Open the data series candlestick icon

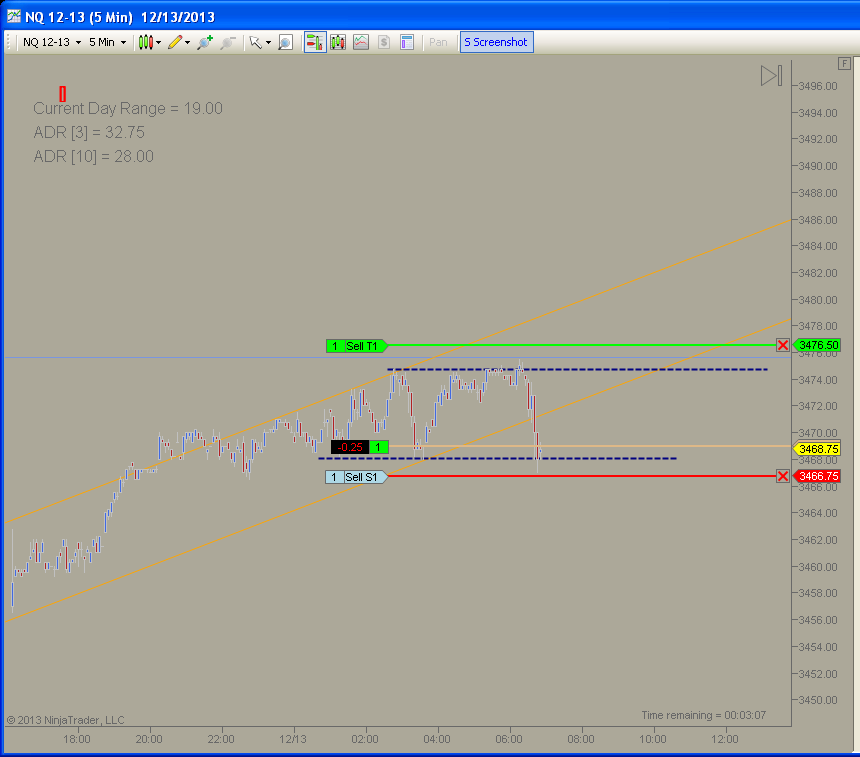338,42
